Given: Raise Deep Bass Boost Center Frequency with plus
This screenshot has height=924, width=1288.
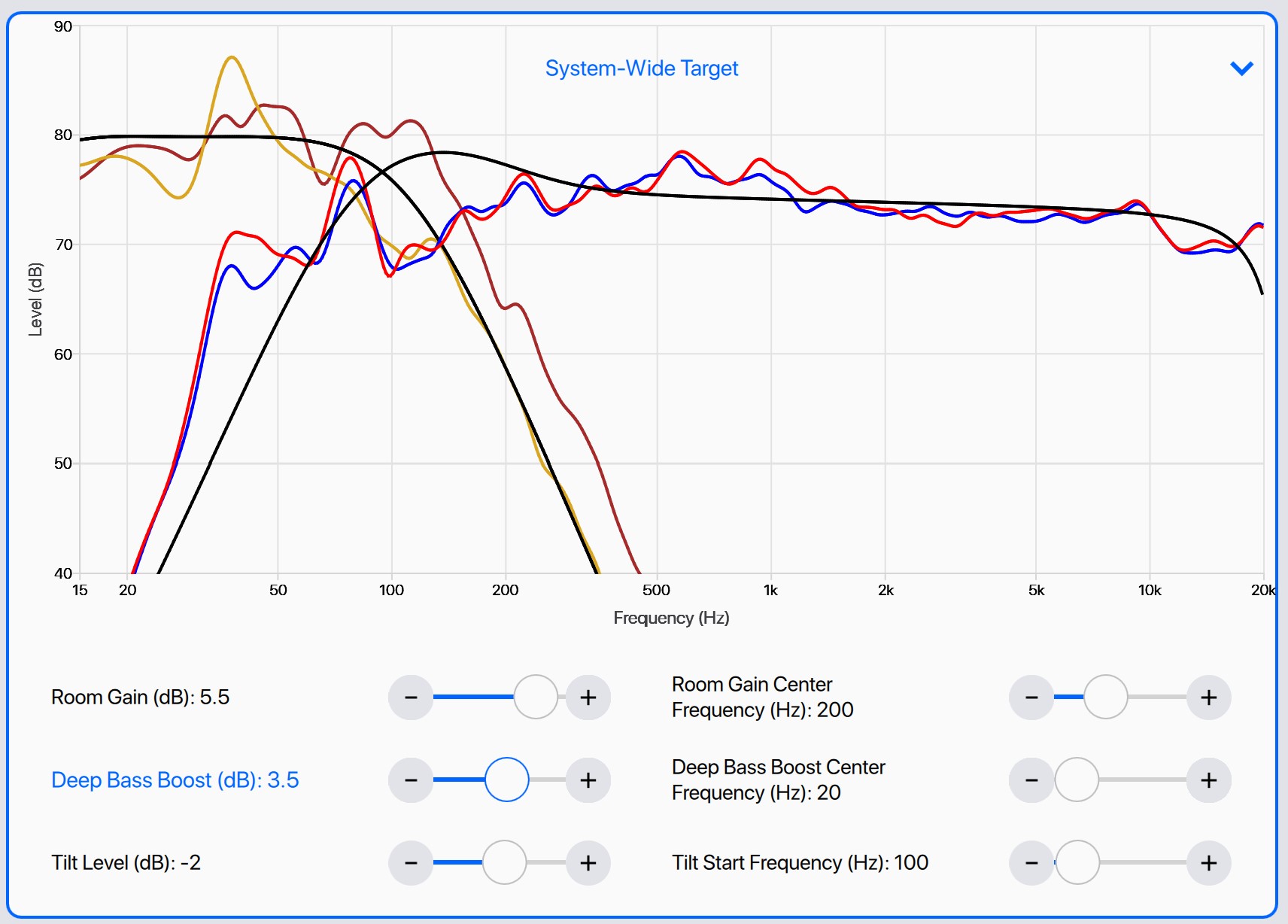Looking at the screenshot, I should click(x=1209, y=780).
